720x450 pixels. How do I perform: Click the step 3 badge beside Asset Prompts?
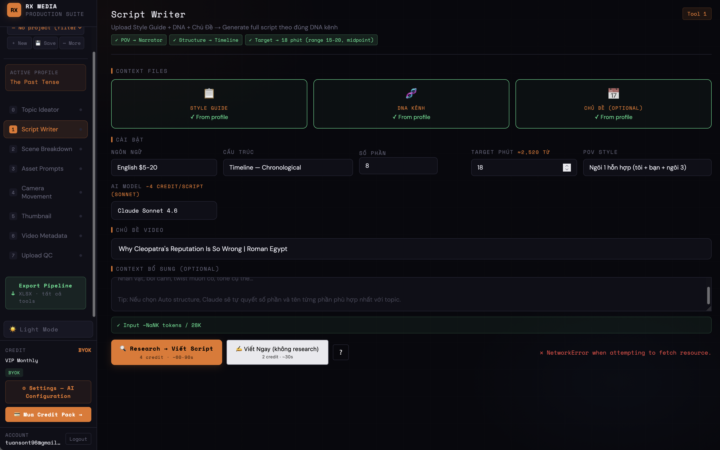pos(13,169)
